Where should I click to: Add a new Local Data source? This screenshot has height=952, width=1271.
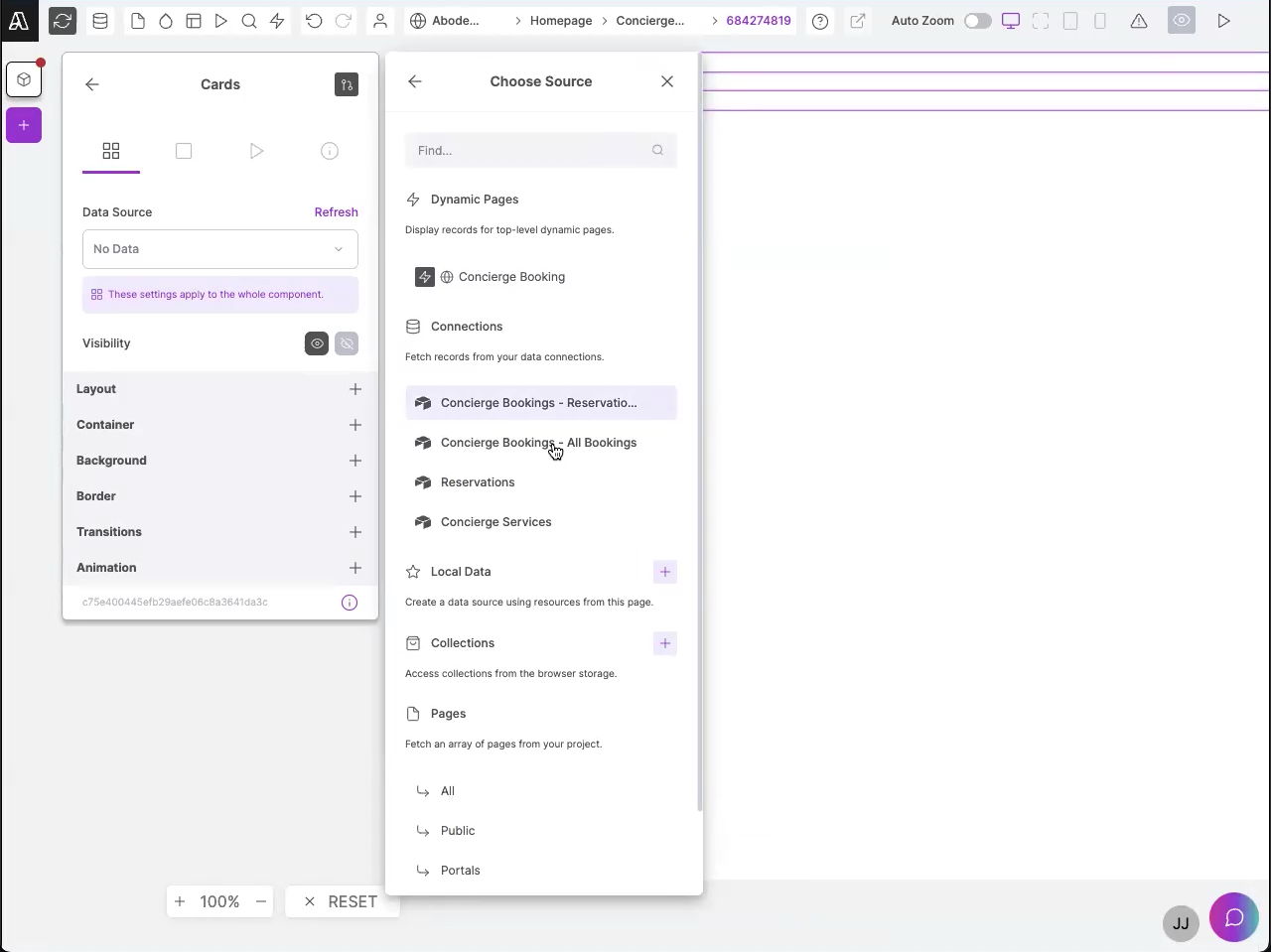(x=665, y=572)
